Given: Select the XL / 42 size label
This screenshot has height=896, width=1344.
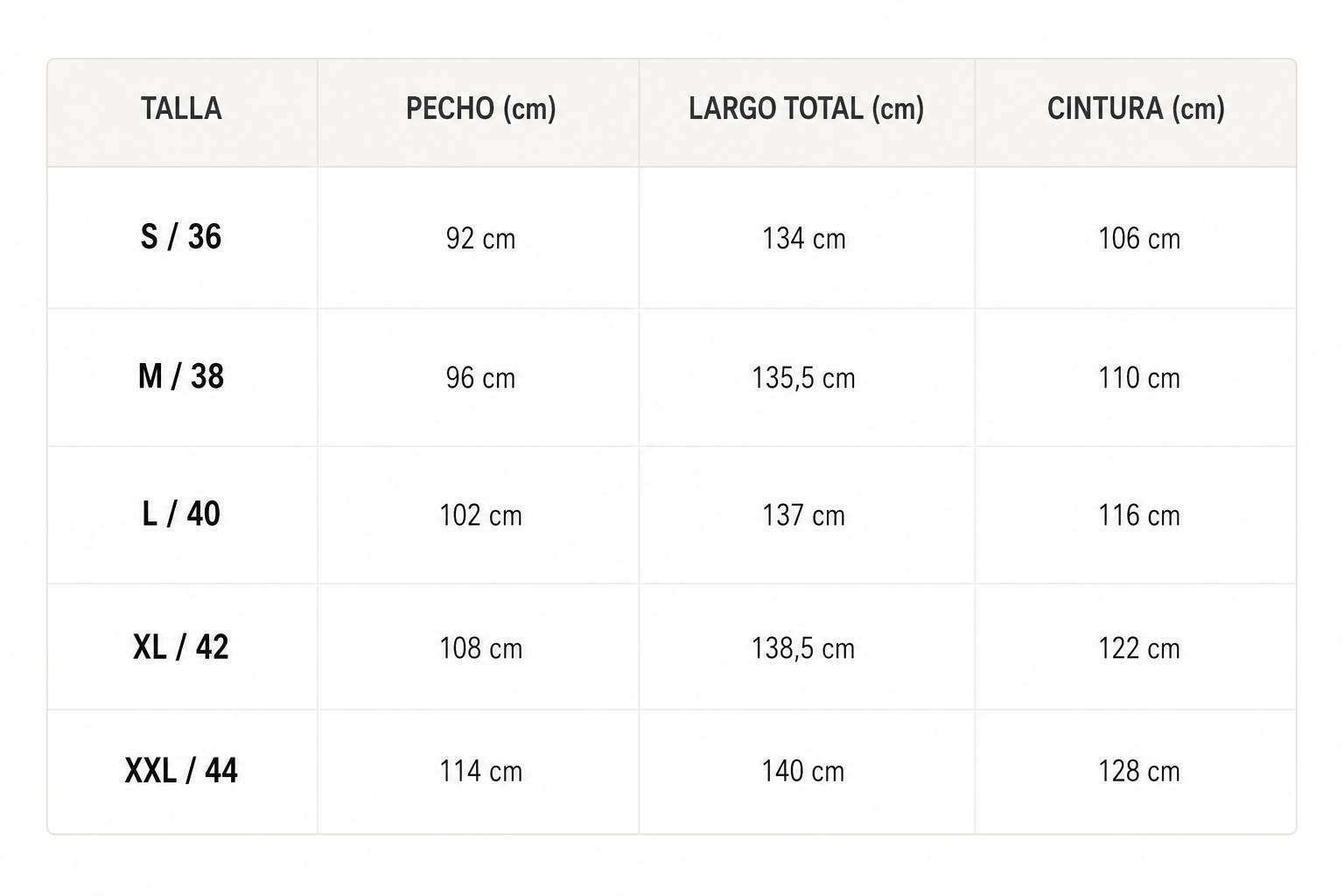Looking at the screenshot, I should click(181, 647).
